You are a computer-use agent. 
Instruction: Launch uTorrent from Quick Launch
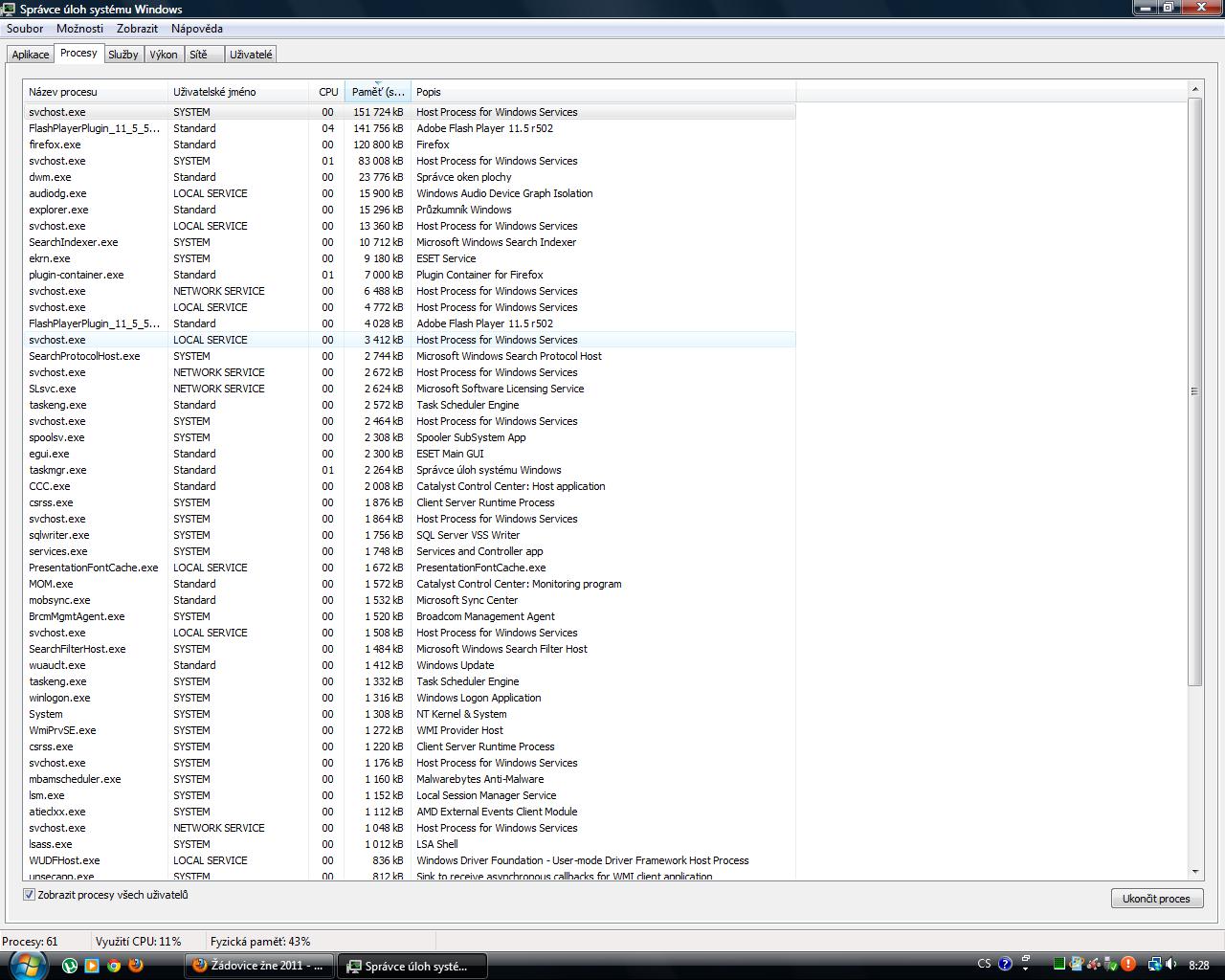[x=70, y=965]
